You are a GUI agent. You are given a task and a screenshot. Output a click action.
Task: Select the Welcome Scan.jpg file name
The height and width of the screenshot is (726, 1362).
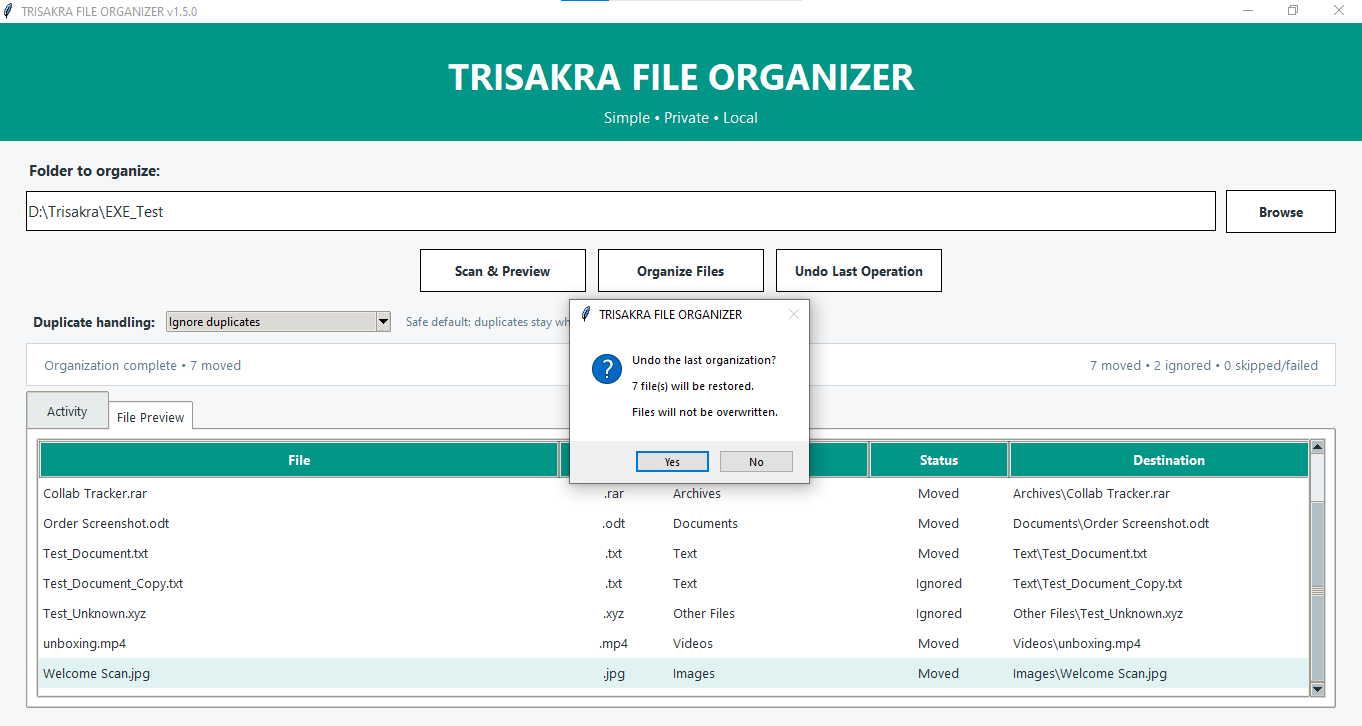tap(96, 673)
